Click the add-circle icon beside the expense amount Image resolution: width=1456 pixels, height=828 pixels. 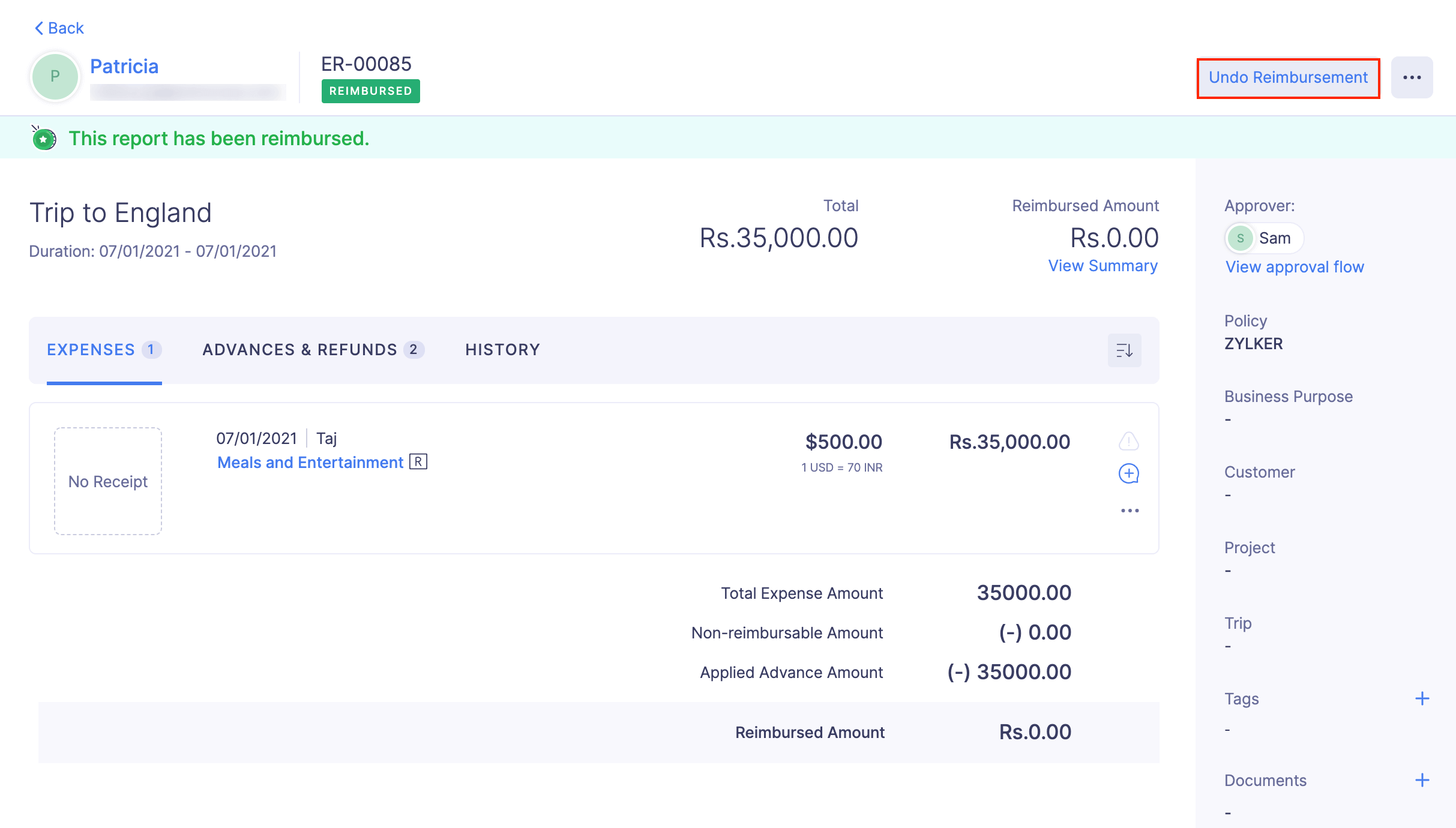[x=1129, y=473]
